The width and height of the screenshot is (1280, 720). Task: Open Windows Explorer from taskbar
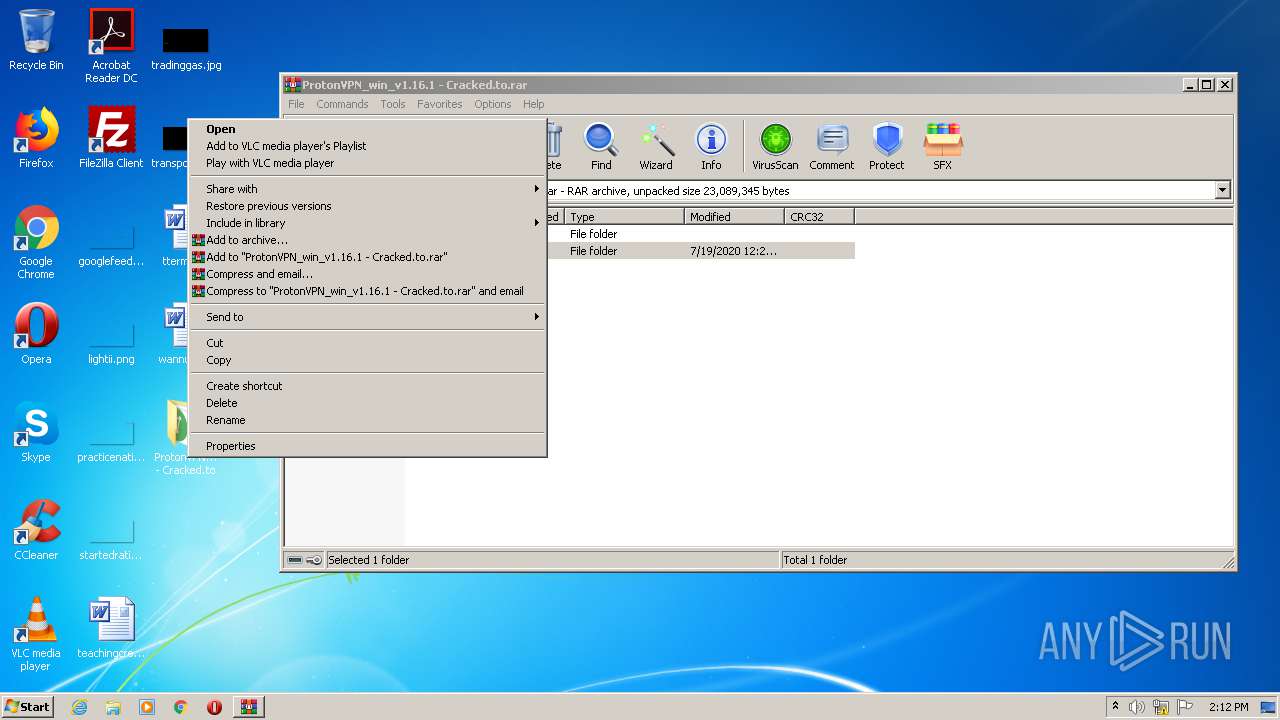[113, 707]
